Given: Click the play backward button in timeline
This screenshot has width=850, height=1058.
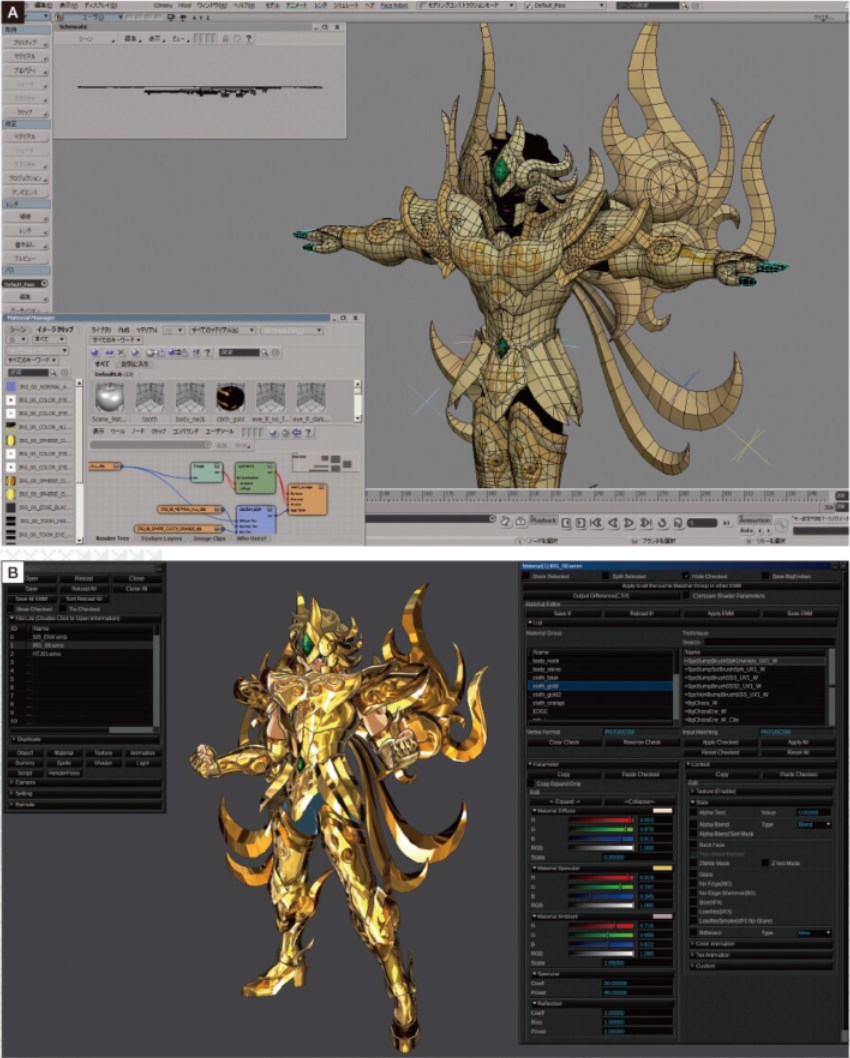Looking at the screenshot, I should (x=613, y=522).
